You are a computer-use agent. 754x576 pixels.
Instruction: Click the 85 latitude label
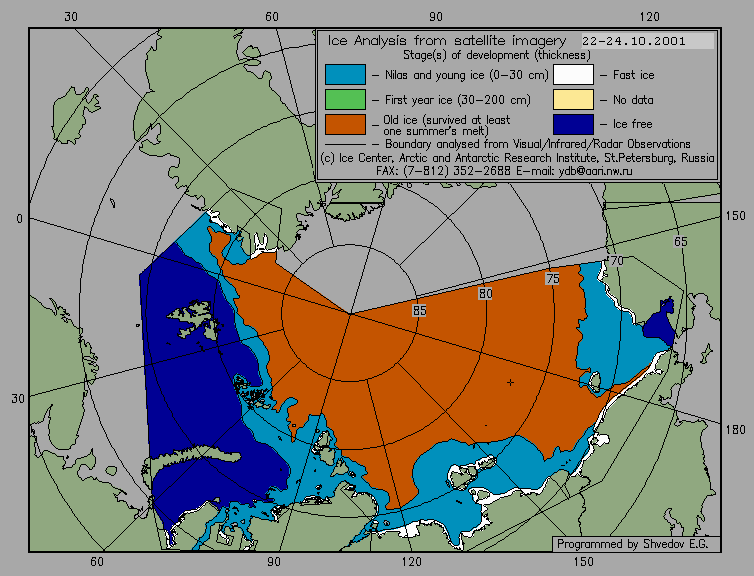click(419, 311)
